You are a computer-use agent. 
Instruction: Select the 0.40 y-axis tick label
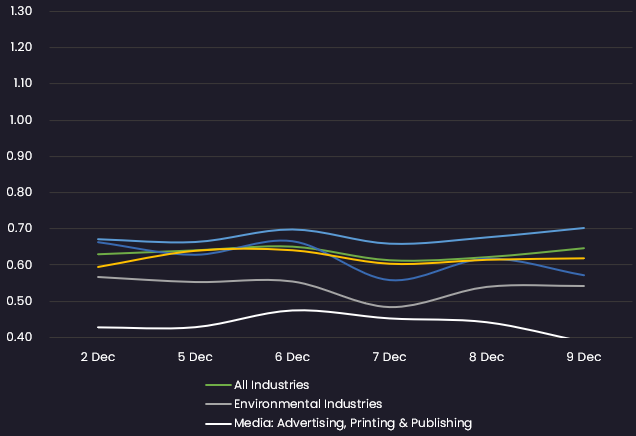20,338
